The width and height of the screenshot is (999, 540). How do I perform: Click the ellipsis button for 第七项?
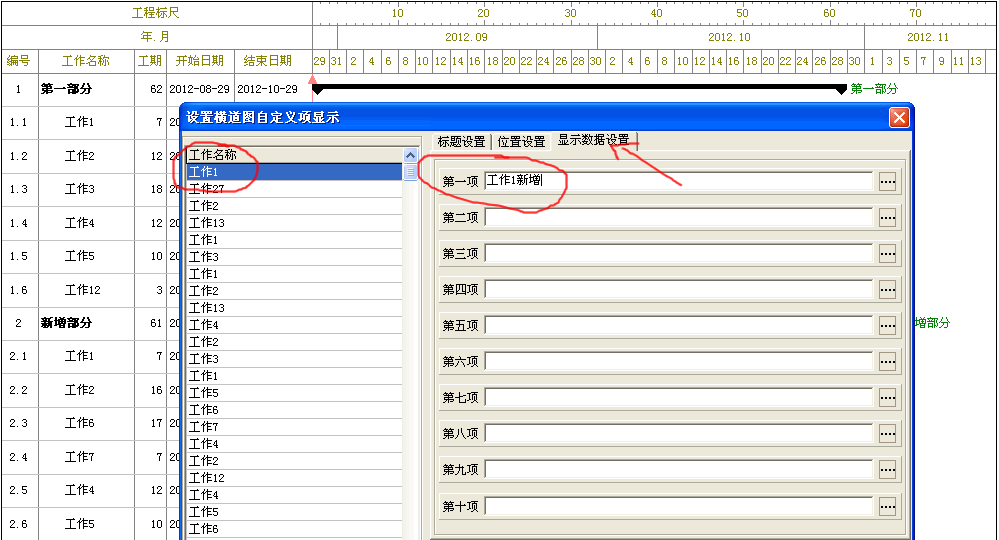[x=887, y=397]
